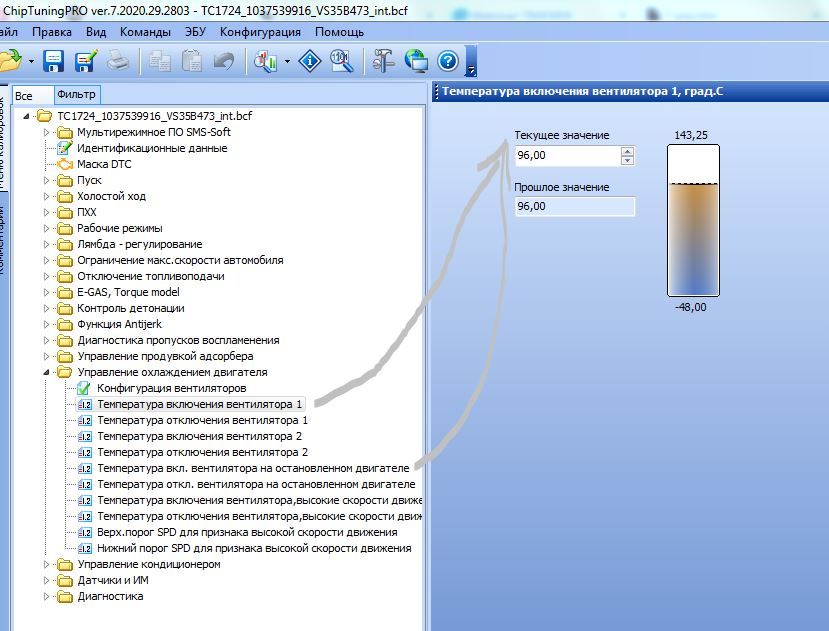Select Нижний порог SPD для признака высокой скорости
829x631 pixels.
[x=254, y=548]
